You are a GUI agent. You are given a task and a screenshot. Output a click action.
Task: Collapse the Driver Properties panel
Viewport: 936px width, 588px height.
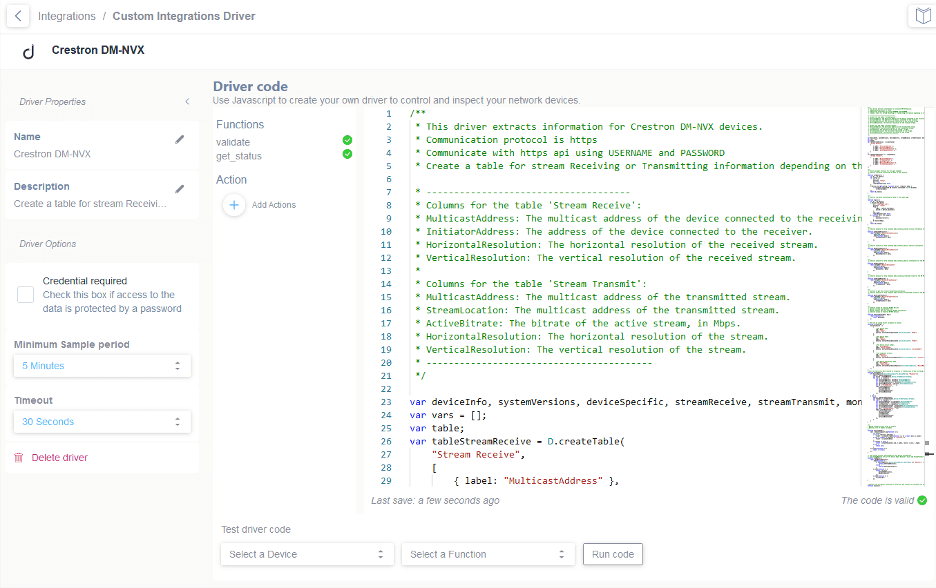(x=187, y=101)
